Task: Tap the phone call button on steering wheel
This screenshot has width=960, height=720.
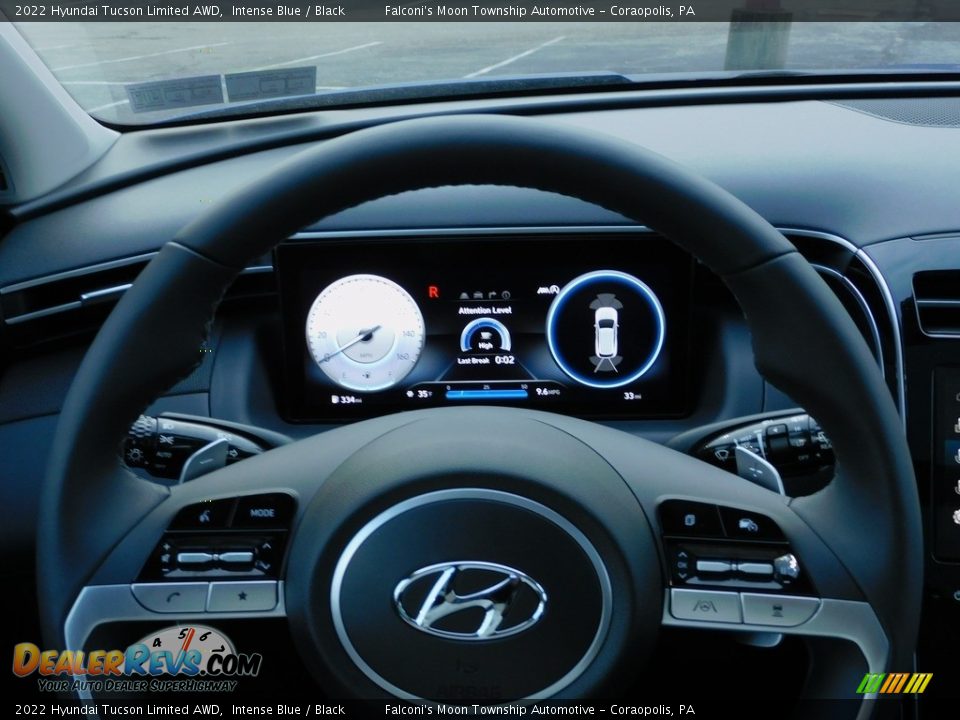Action: click(x=171, y=597)
